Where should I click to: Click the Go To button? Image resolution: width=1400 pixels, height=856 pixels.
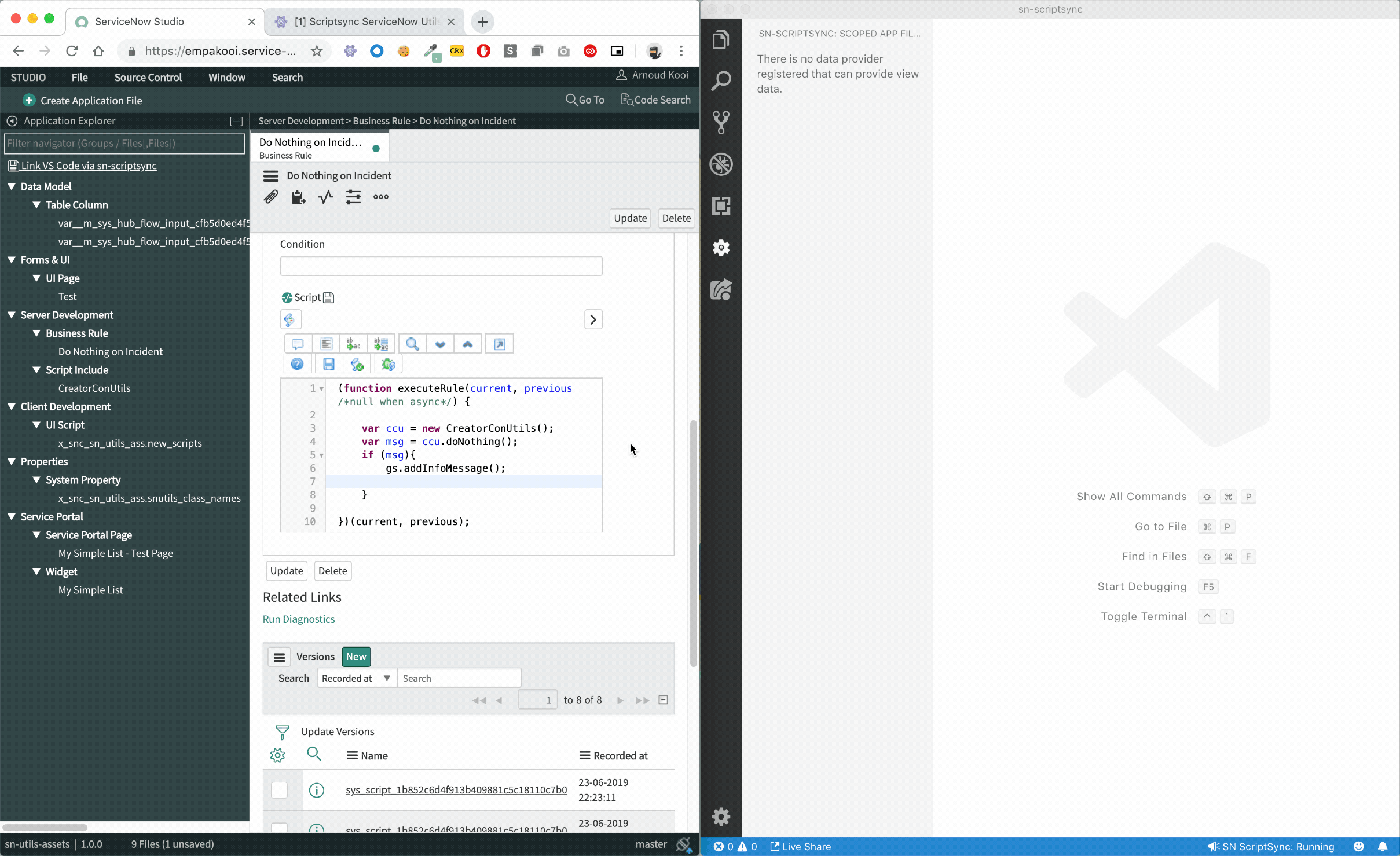[x=584, y=99]
